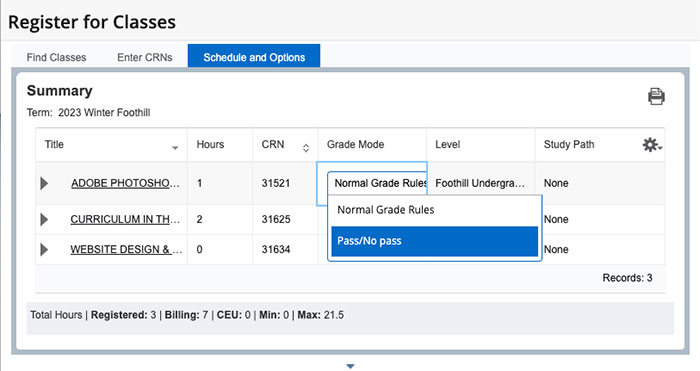Print the registration summary
The image size is (700, 371).
pyautogui.click(x=656, y=96)
